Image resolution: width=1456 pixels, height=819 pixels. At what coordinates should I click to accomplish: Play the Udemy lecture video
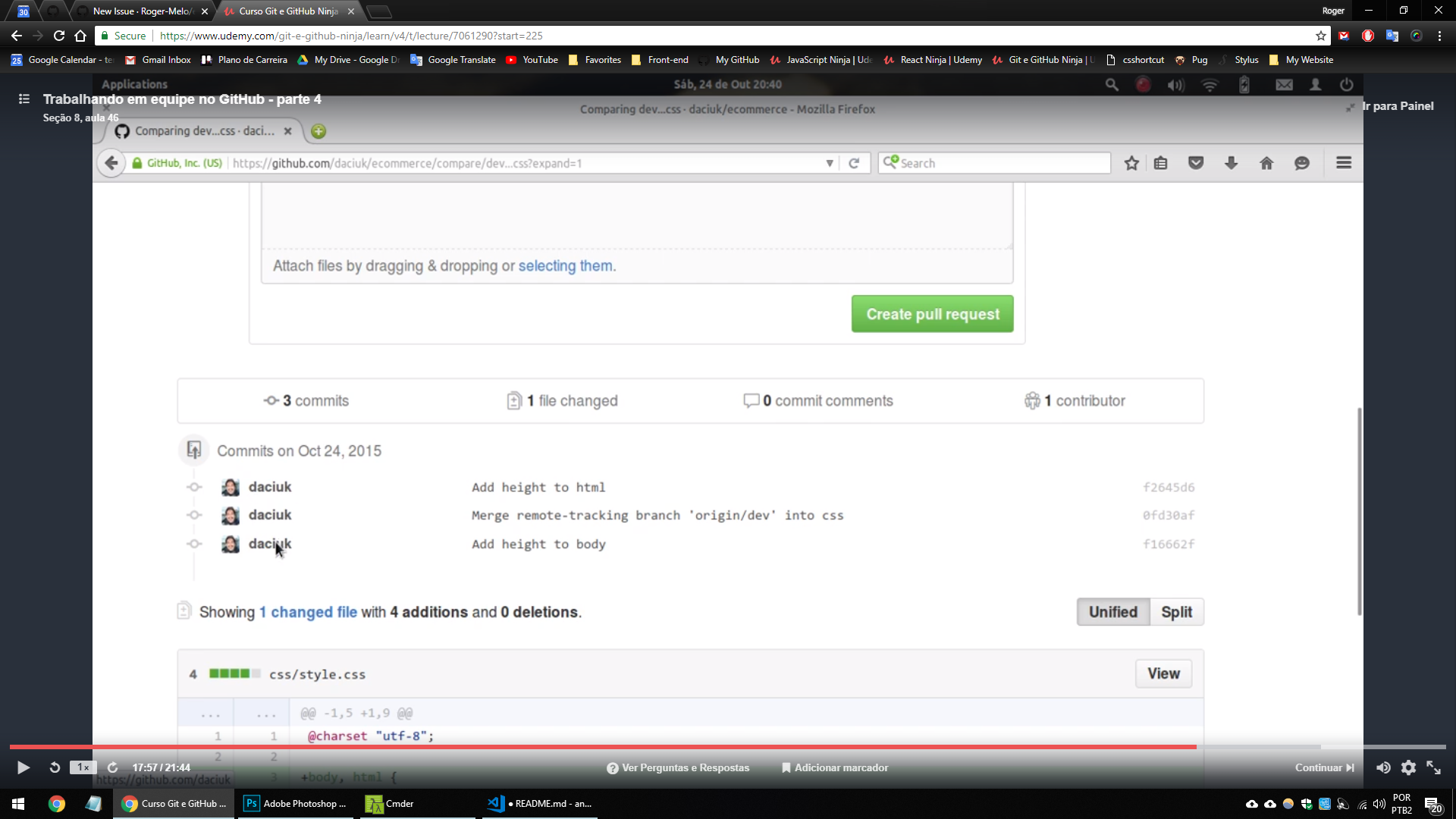[x=24, y=767]
